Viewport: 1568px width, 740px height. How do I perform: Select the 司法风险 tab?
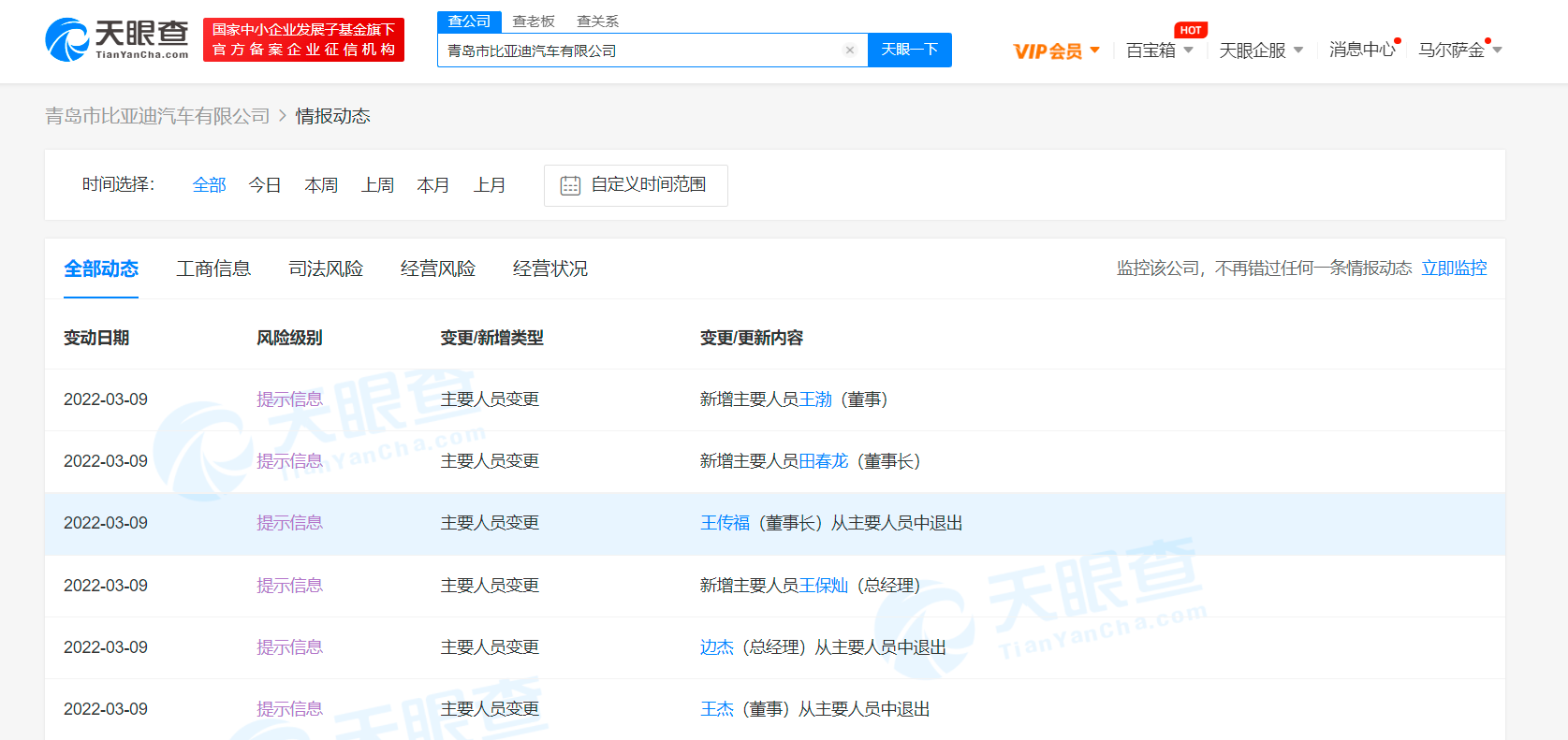click(326, 268)
